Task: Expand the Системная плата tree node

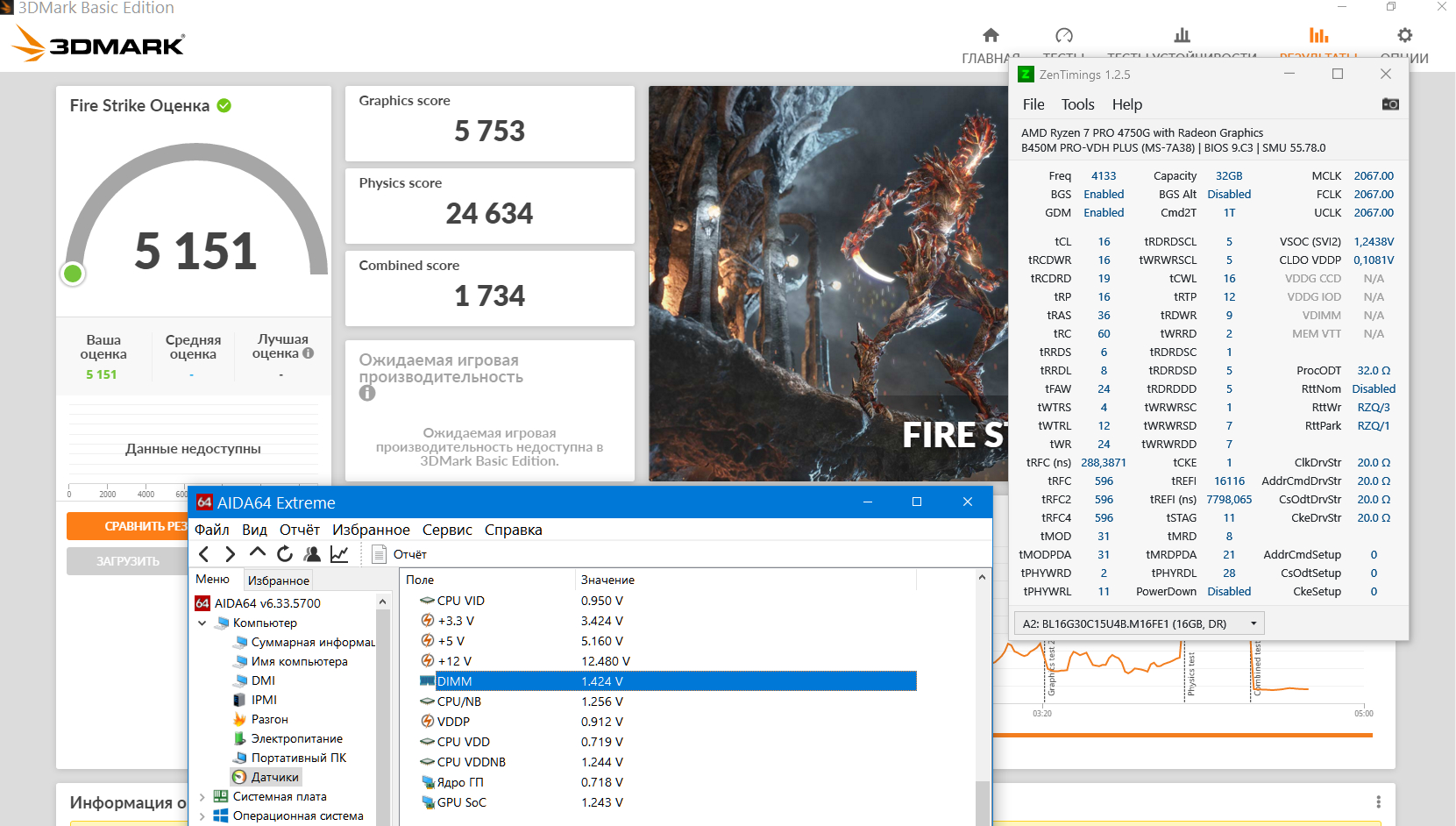Action: [x=202, y=797]
